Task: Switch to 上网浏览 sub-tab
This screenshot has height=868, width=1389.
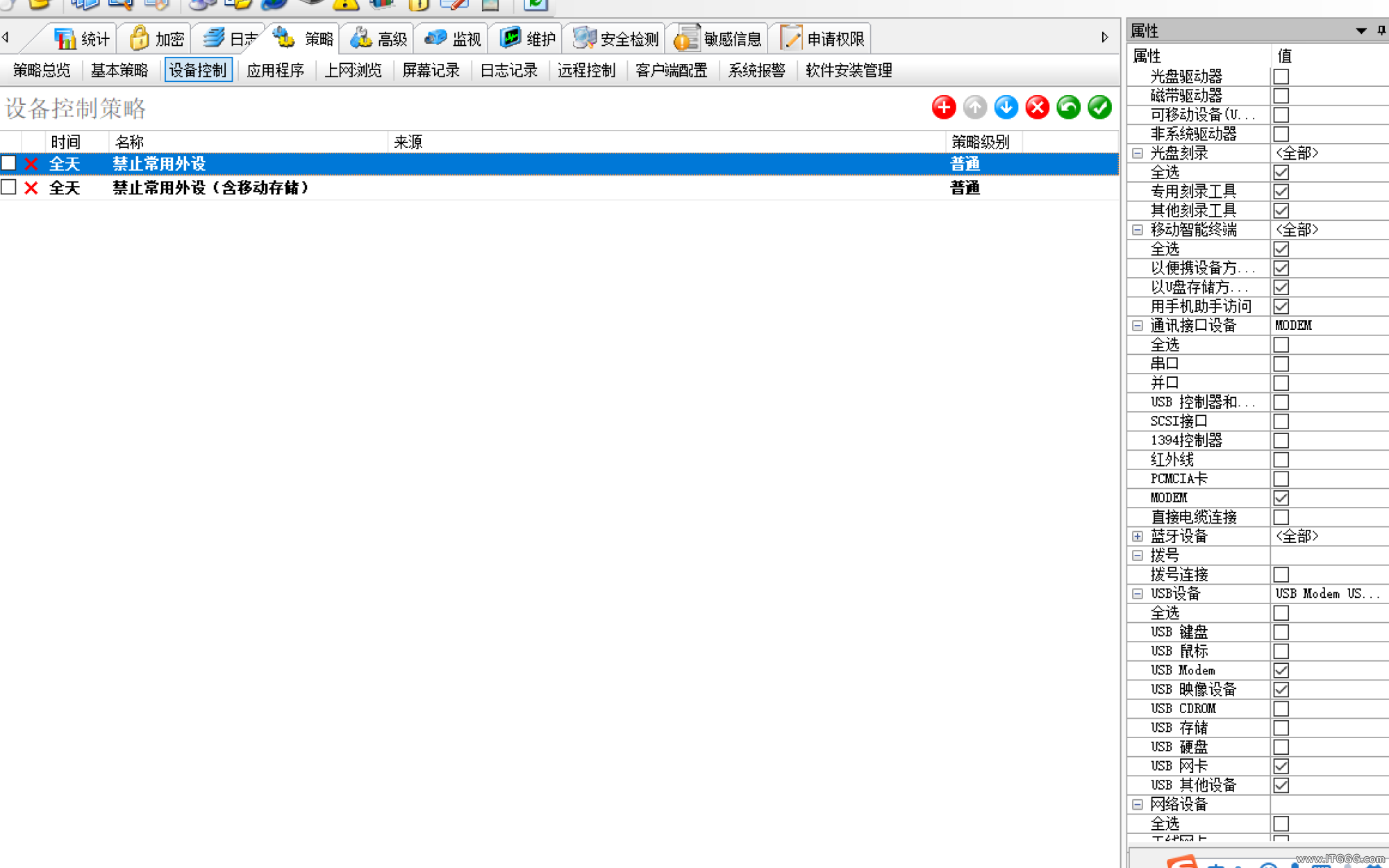Action: click(354, 71)
